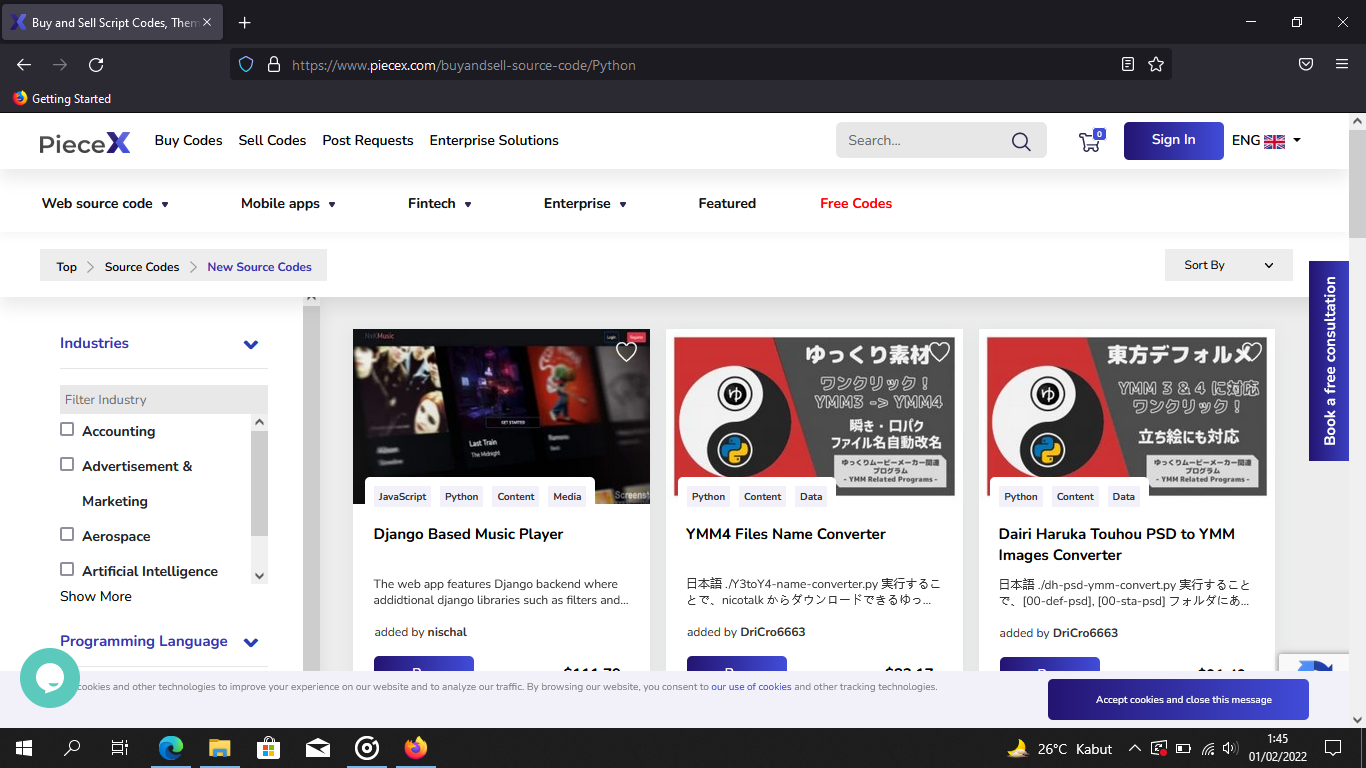The image size is (1366, 768).
Task: Open Sell Codes menu item
Action: pos(272,140)
